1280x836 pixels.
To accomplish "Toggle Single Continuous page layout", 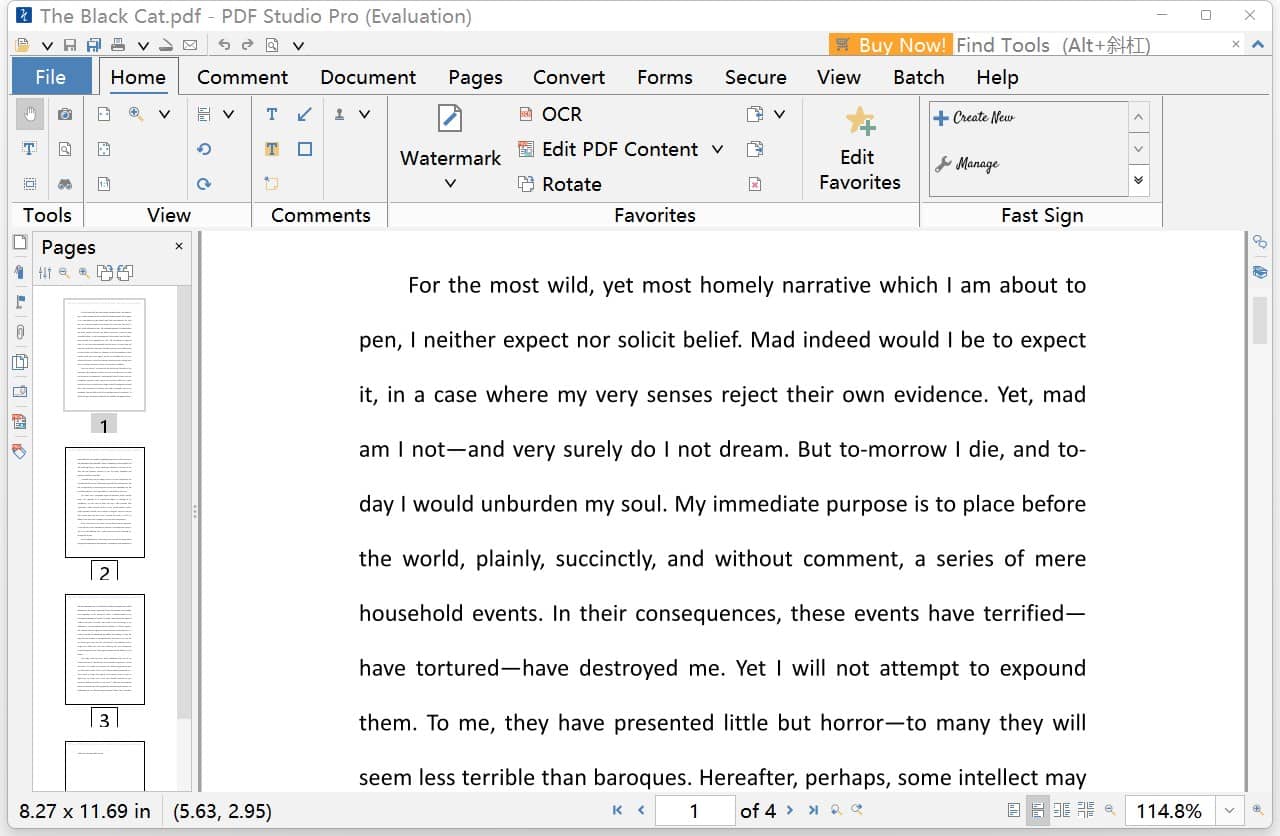I will point(1038,811).
